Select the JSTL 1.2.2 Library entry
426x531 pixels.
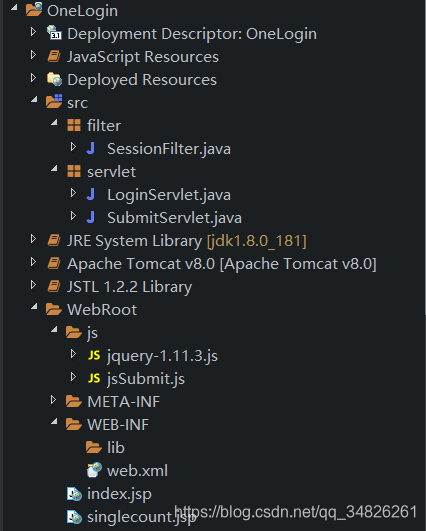point(129,287)
